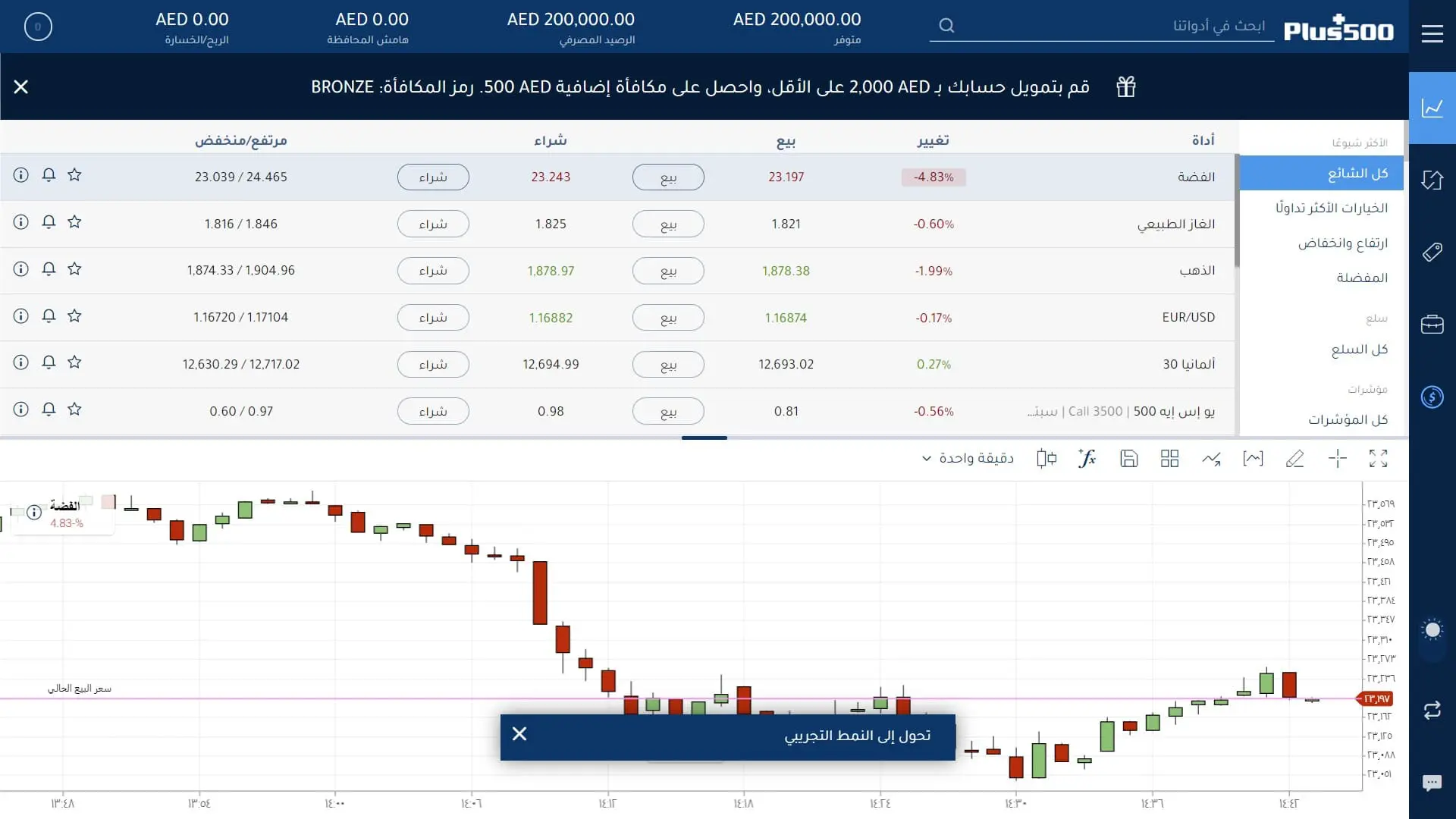Open the chart indicators fx tool

pos(1087,459)
